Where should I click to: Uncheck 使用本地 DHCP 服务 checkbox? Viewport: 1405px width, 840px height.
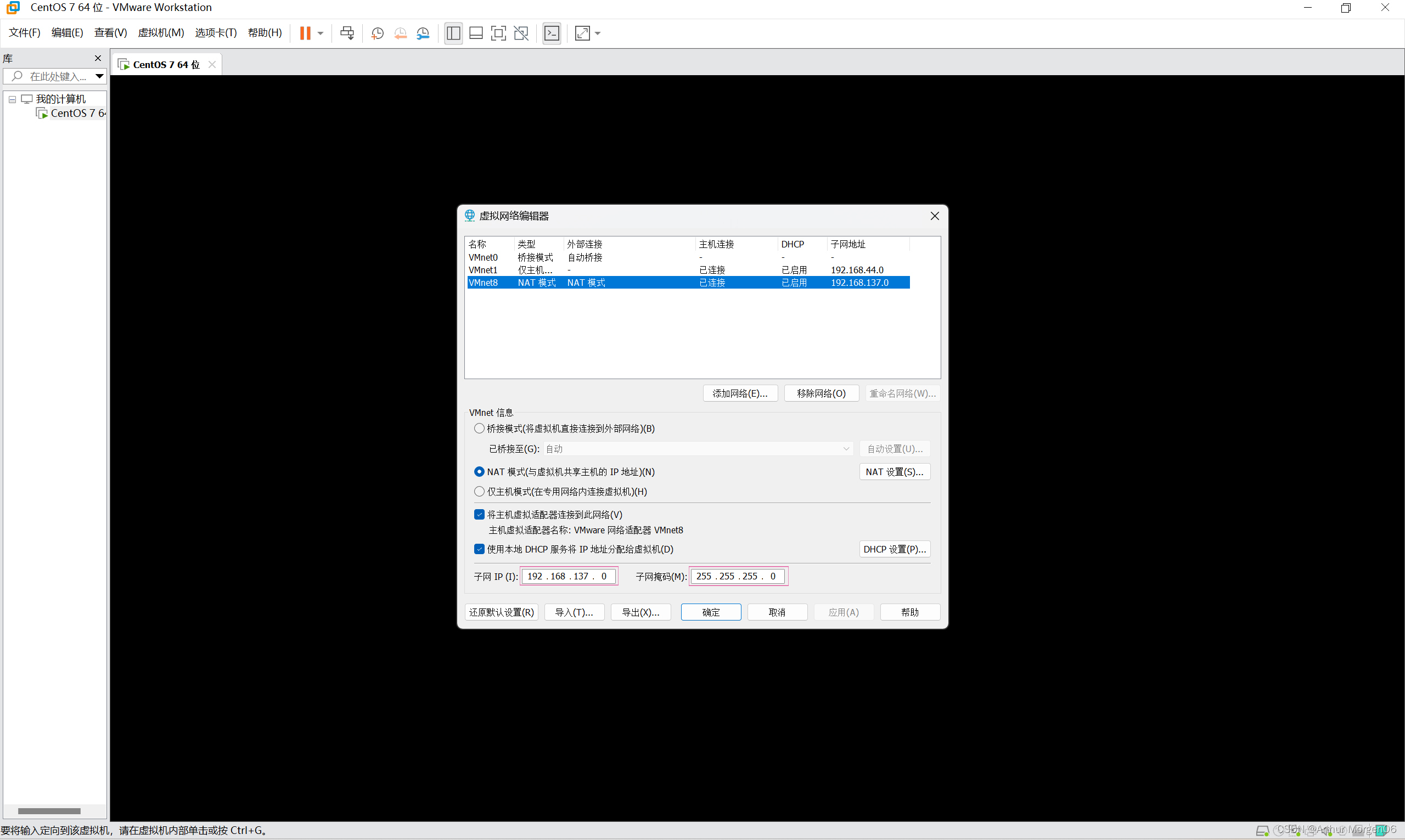pos(480,549)
